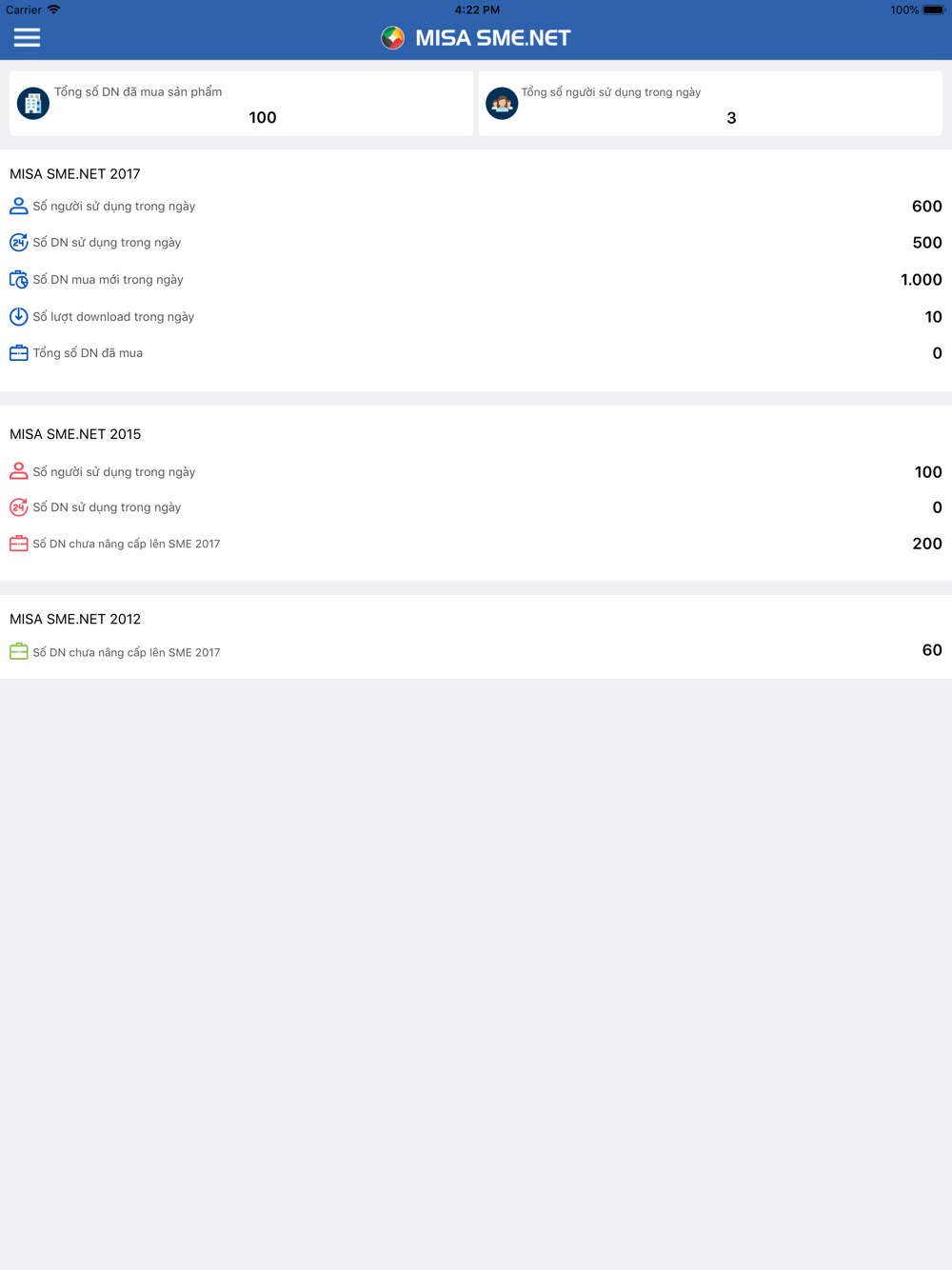Image resolution: width=952 pixels, height=1270 pixels.
Task: Tap the building icon for purchased companies
Action: point(33,103)
